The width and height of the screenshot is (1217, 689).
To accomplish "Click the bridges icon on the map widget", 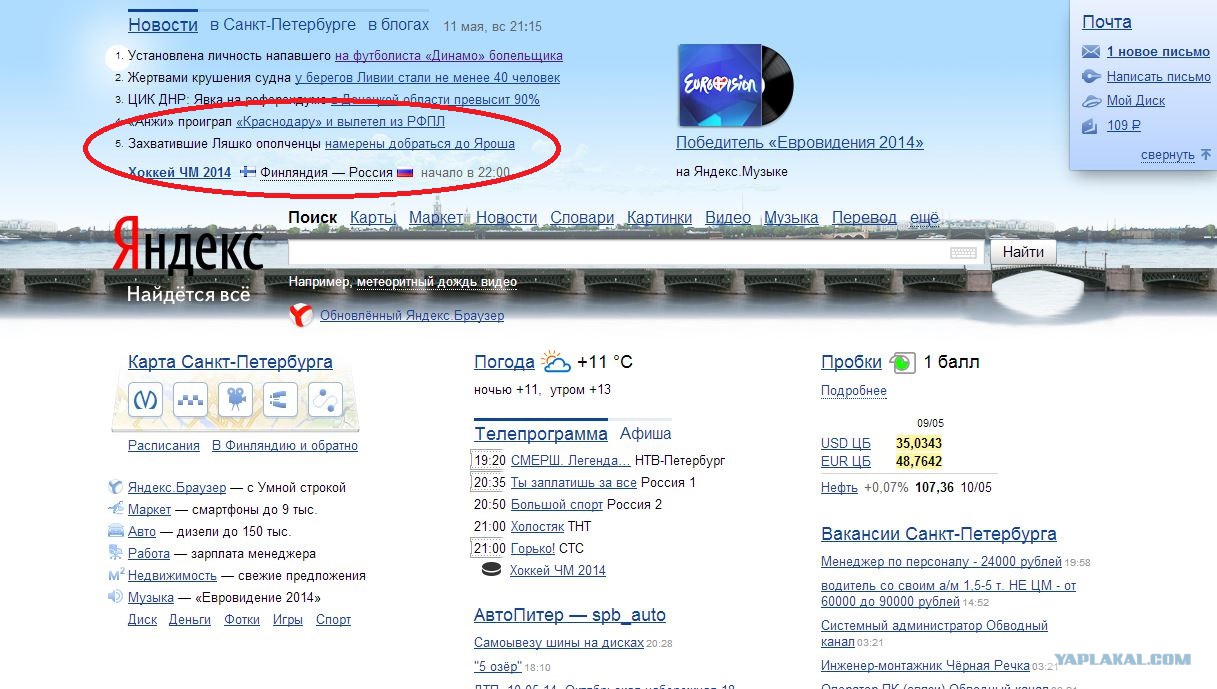I will point(280,400).
